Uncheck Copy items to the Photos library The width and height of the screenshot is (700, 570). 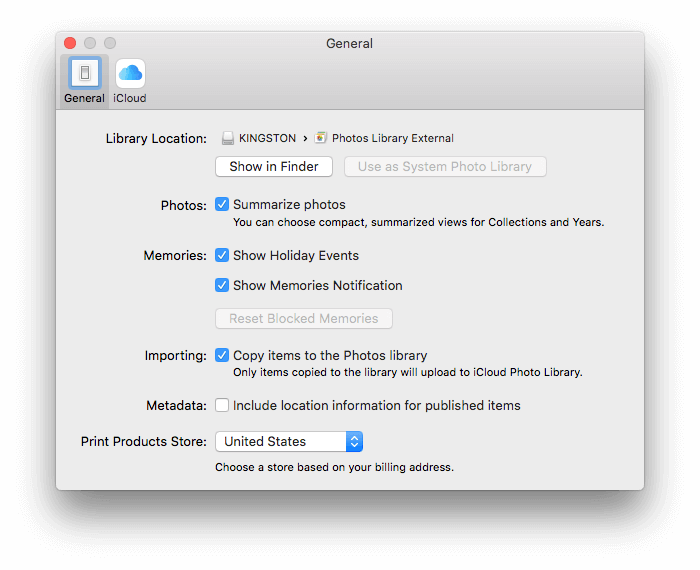pos(222,355)
